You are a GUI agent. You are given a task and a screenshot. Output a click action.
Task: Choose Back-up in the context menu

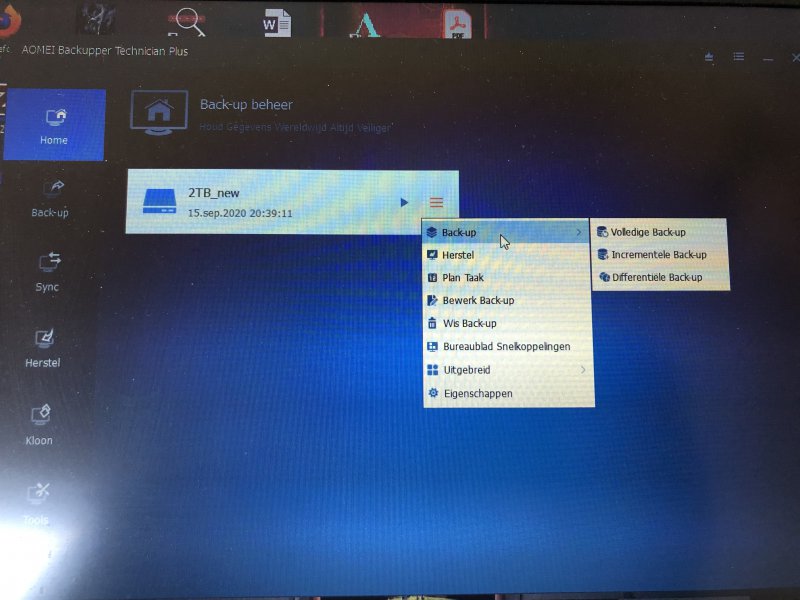click(x=506, y=232)
